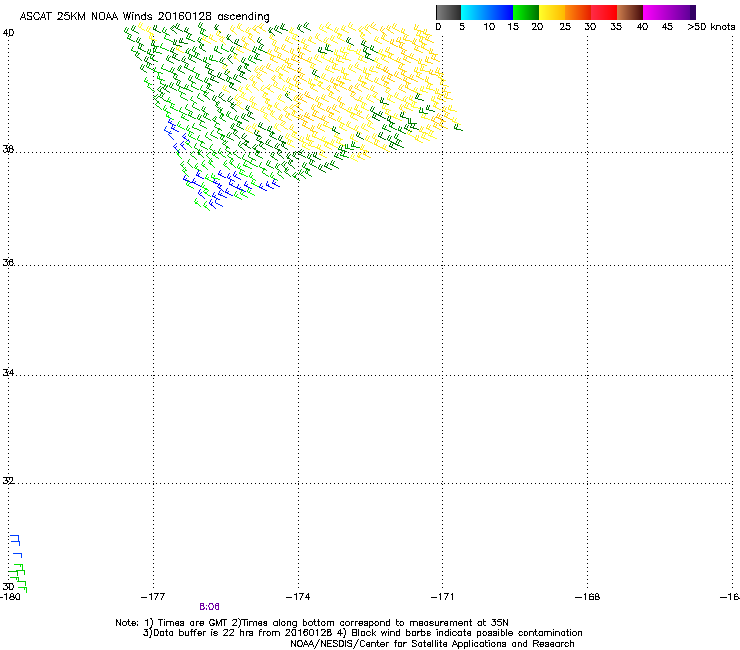Click the longitude label '-168'
740x650 pixels.
[587, 597]
